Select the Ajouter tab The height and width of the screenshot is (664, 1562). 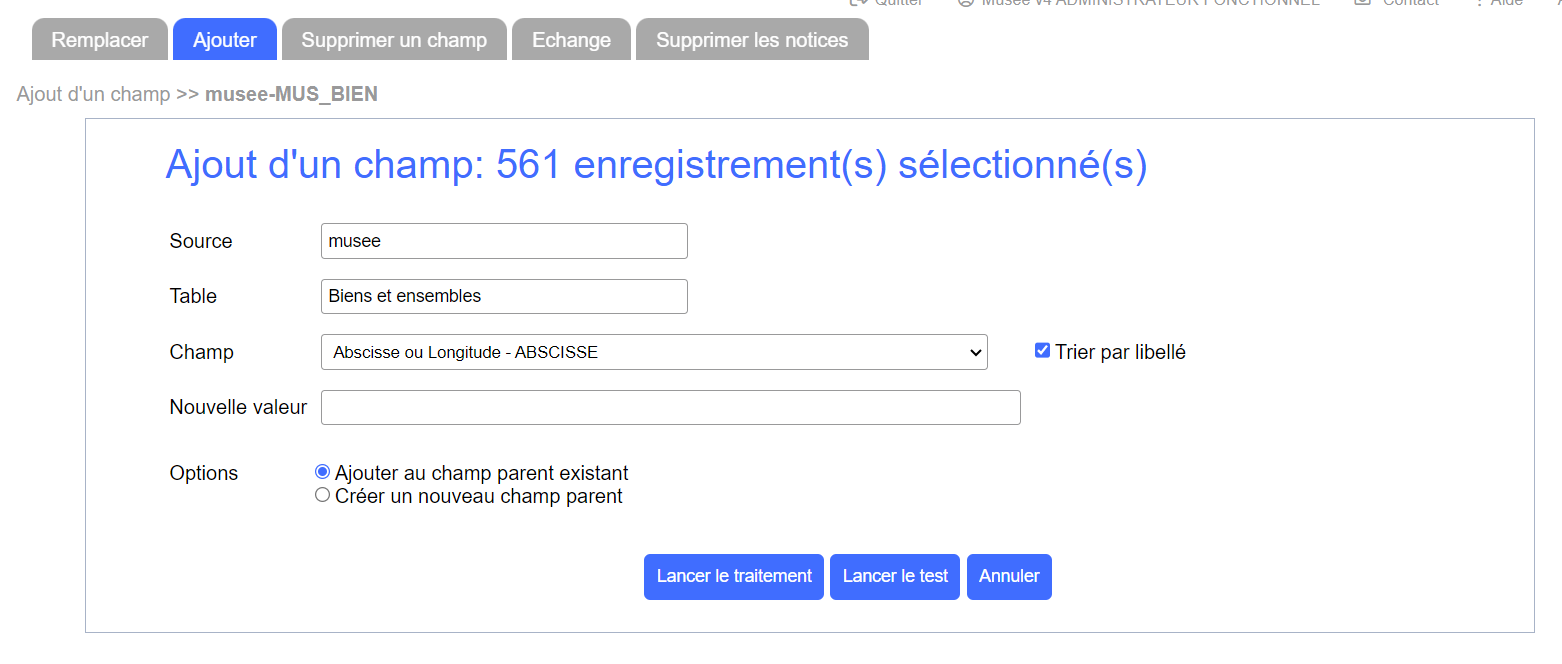click(x=225, y=40)
